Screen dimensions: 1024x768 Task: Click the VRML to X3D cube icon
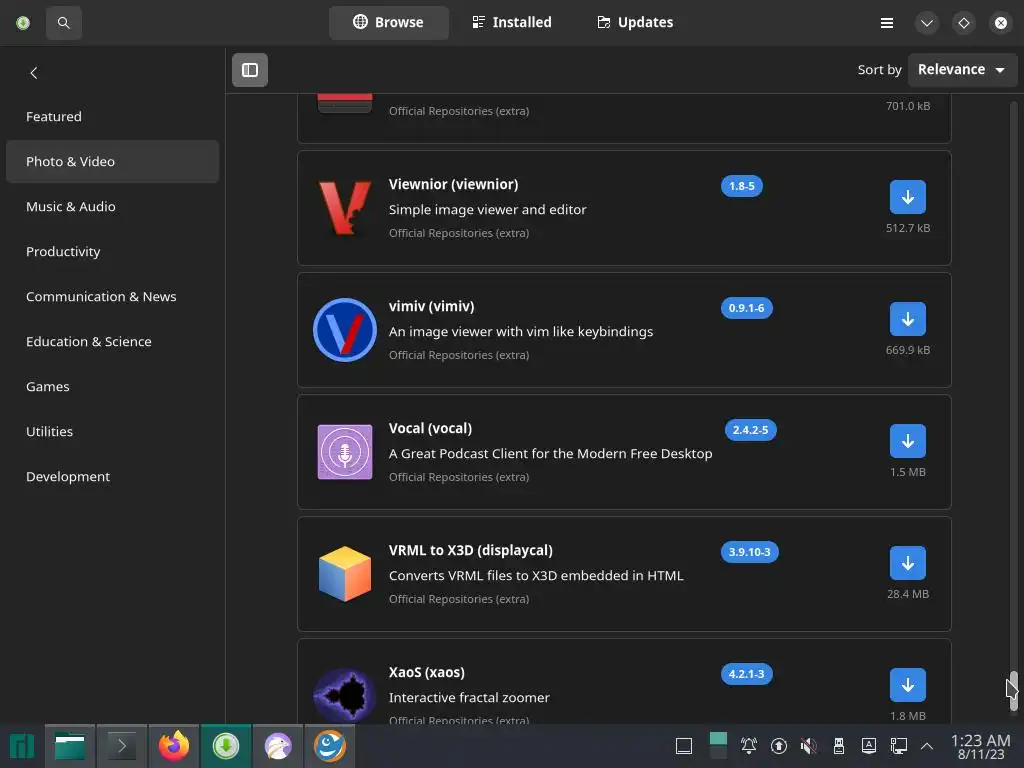coord(345,574)
